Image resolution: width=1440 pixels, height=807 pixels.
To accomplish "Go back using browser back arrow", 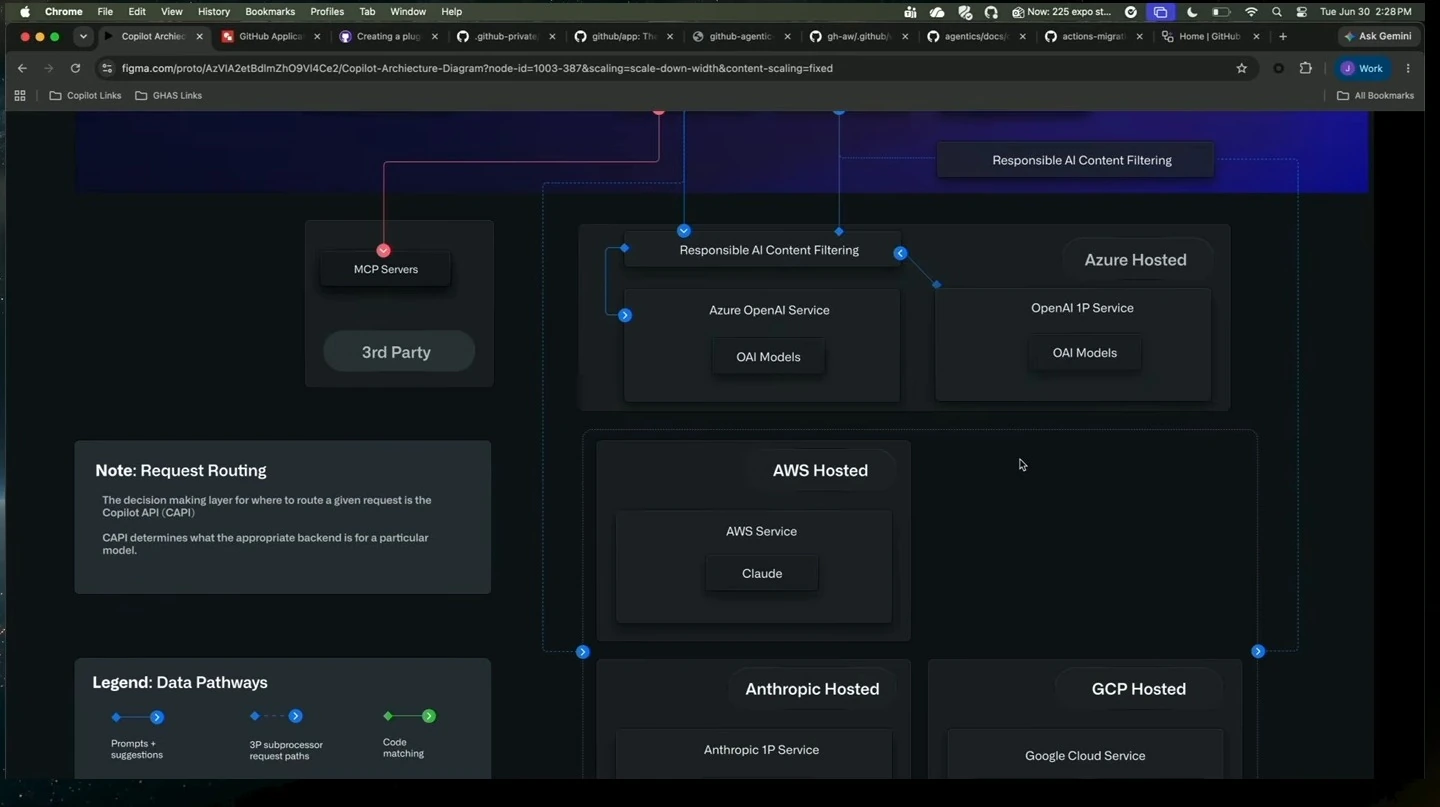I will click(22, 68).
